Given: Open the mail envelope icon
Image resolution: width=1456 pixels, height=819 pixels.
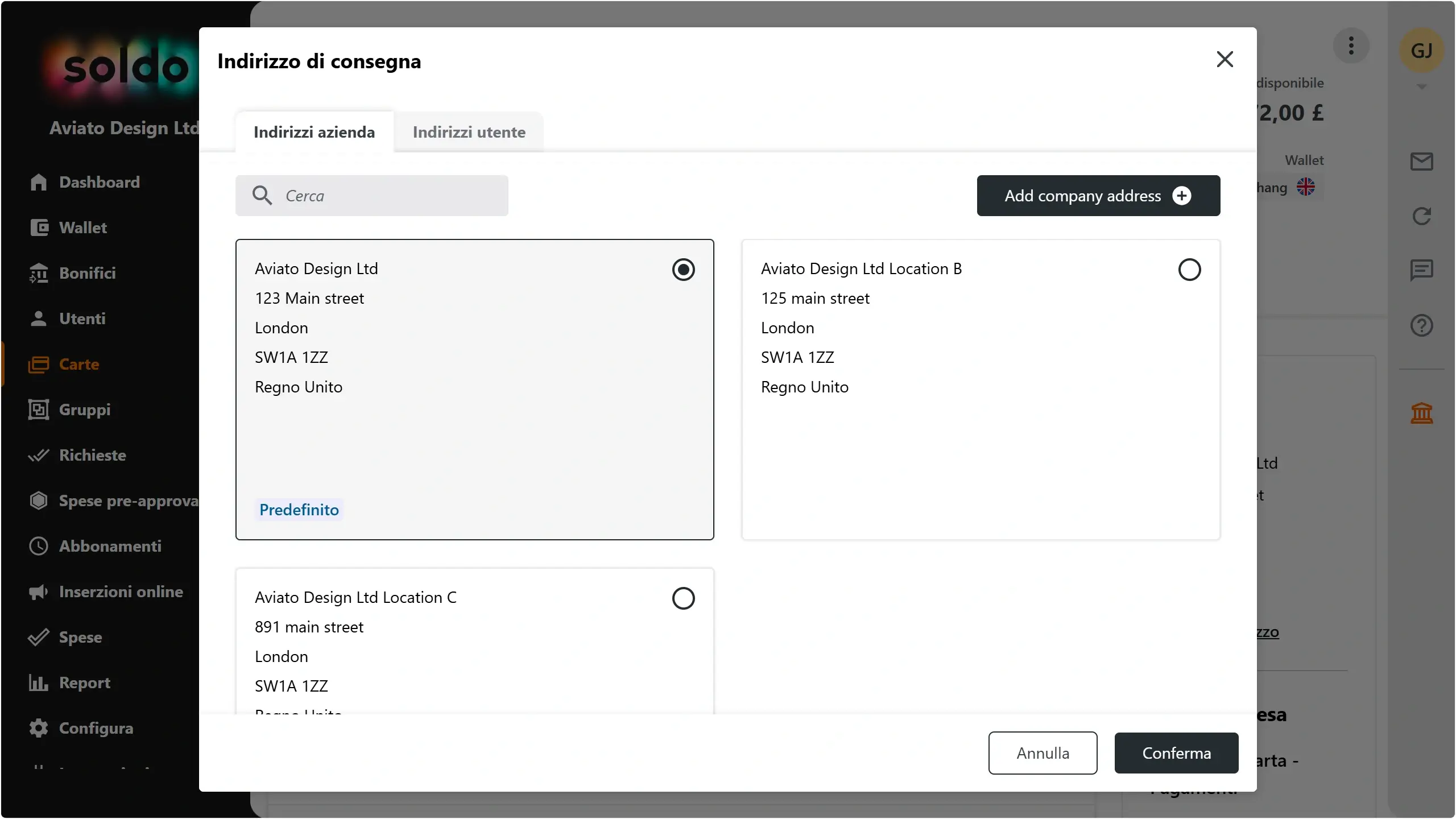Looking at the screenshot, I should [1421, 162].
